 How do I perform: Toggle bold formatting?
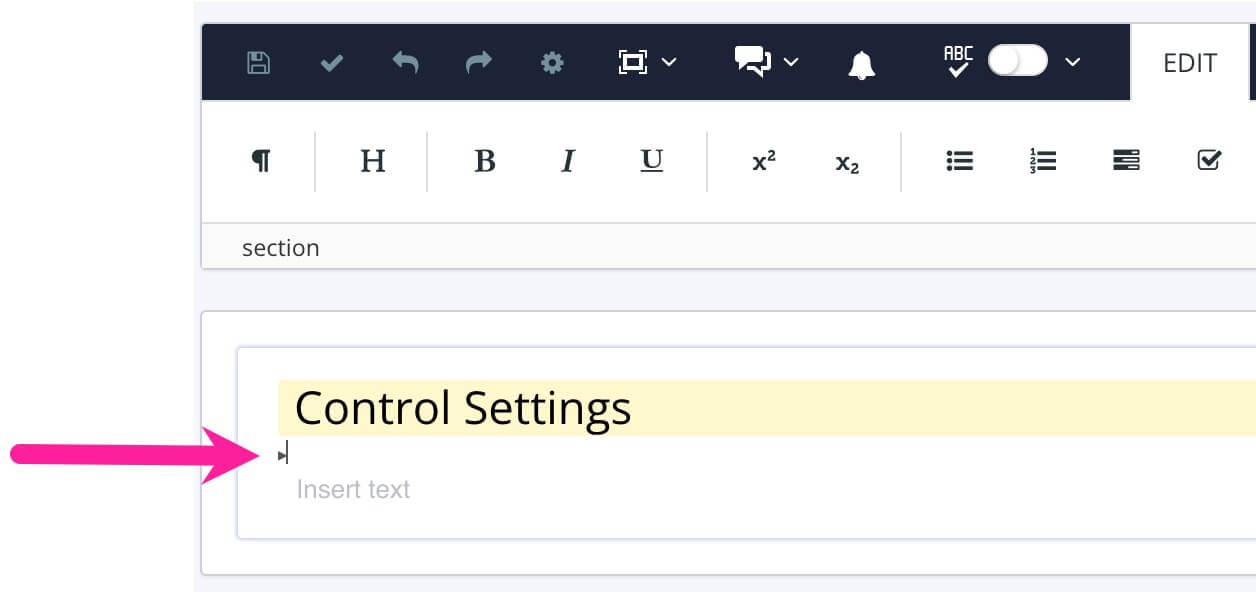[484, 161]
